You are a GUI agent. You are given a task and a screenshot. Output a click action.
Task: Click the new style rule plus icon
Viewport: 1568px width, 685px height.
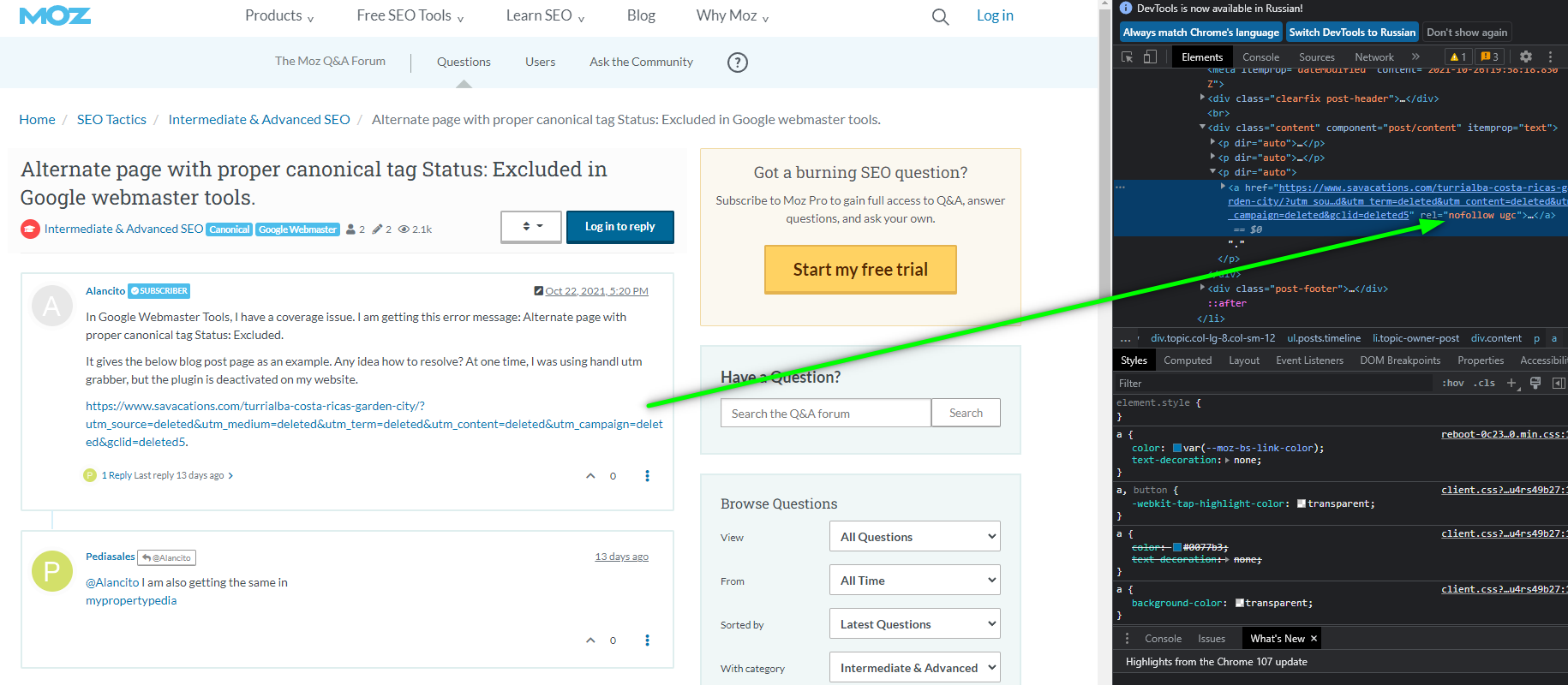click(x=1511, y=384)
